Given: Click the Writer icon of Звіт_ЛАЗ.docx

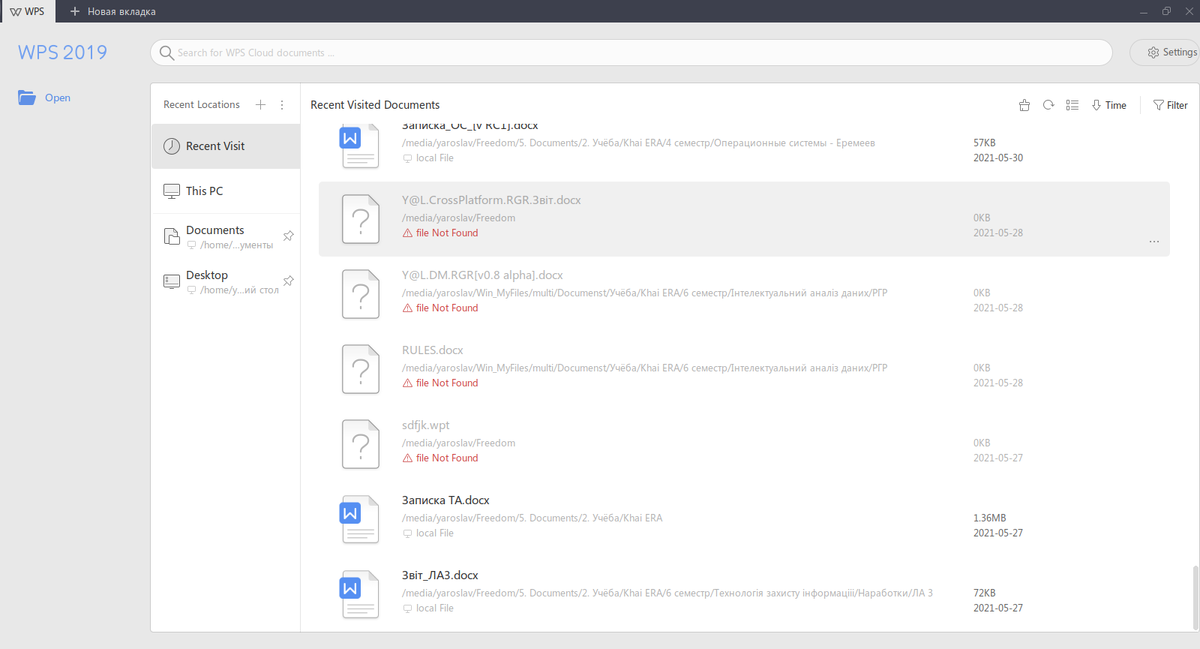Looking at the screenshot, I should click(x=360, y=594).
